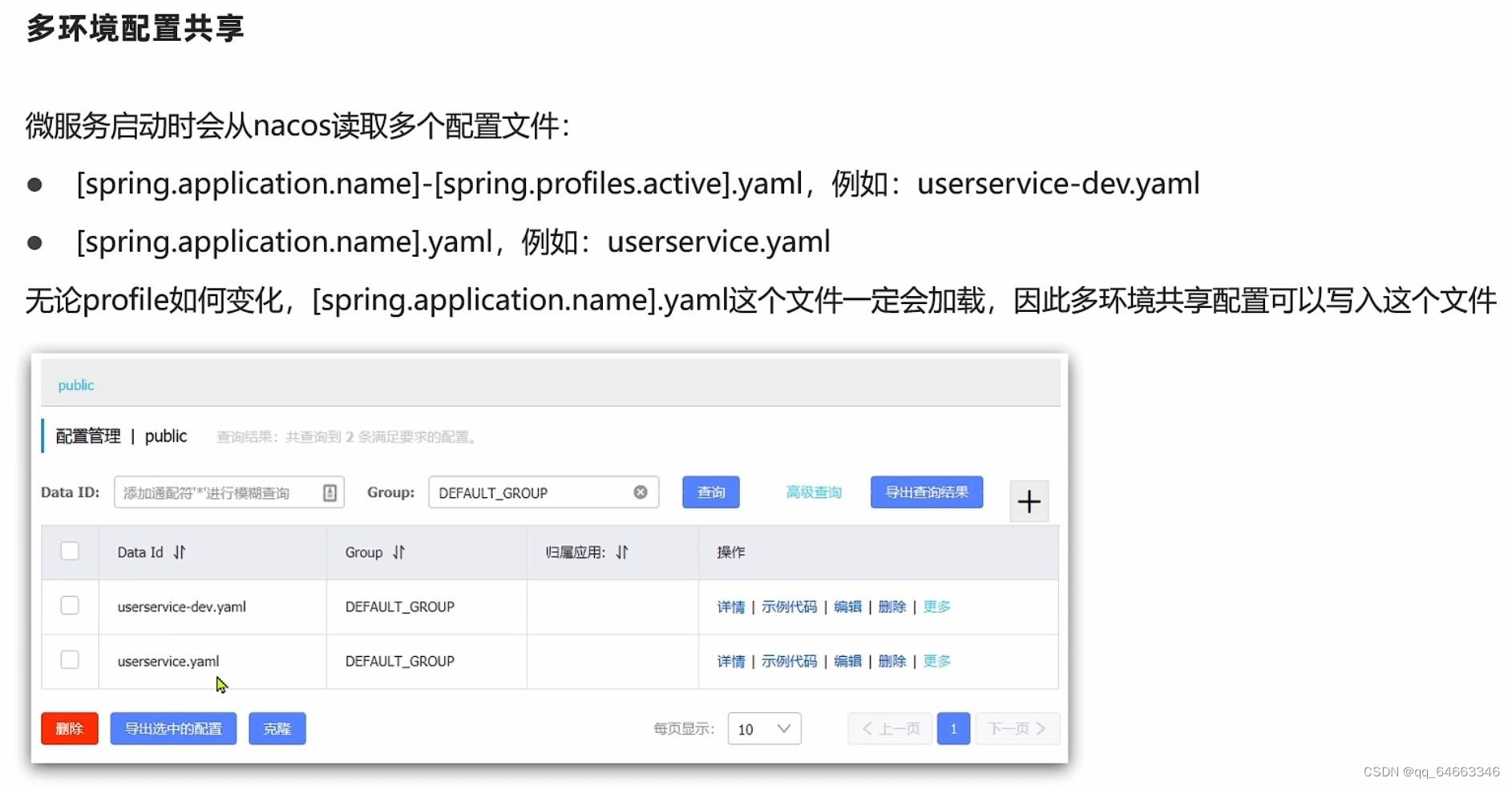
Task: Click the 克隆 clone button
Action: point(277,728)
